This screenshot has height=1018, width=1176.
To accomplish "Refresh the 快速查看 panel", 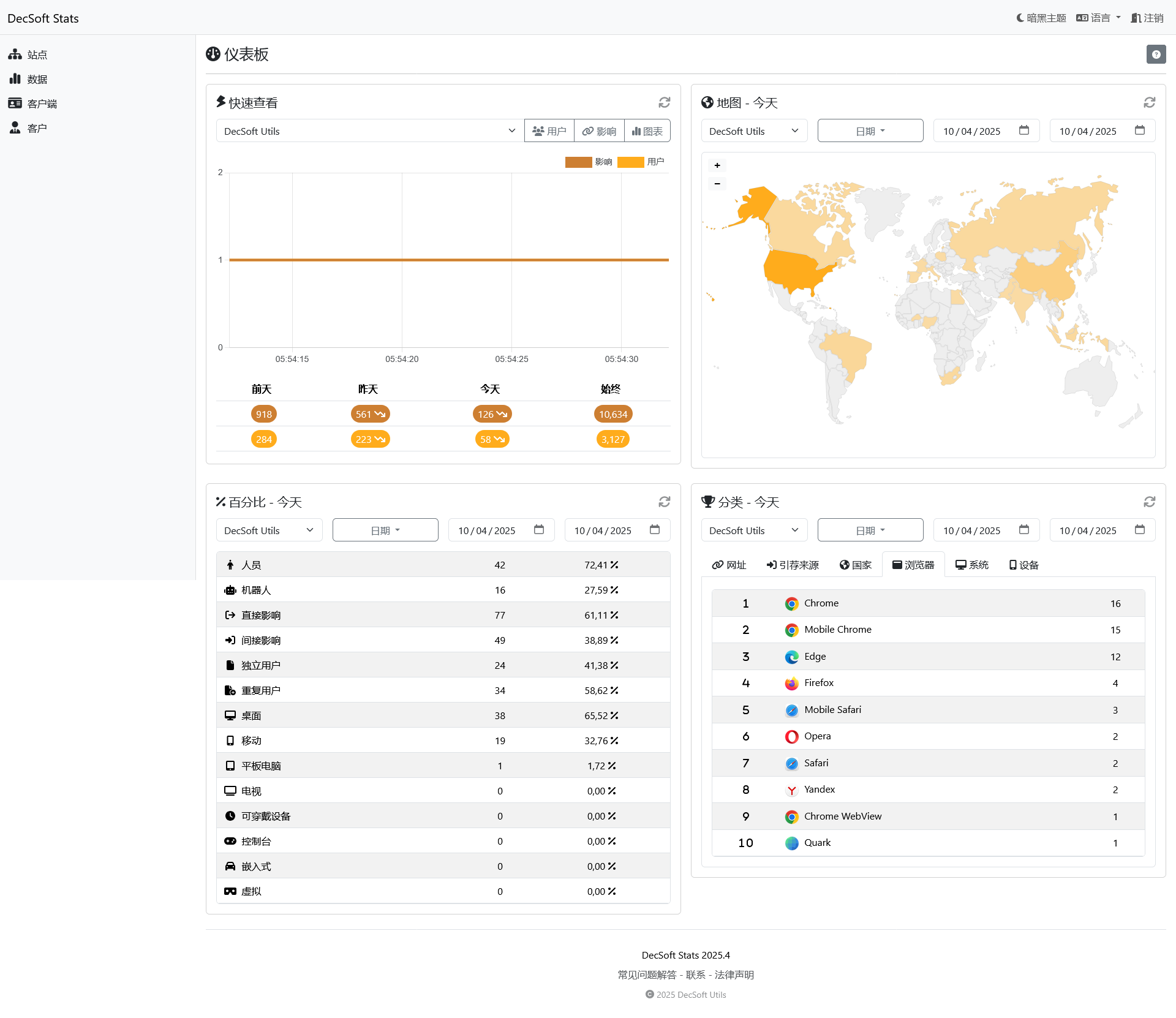I will coord(665,102).
